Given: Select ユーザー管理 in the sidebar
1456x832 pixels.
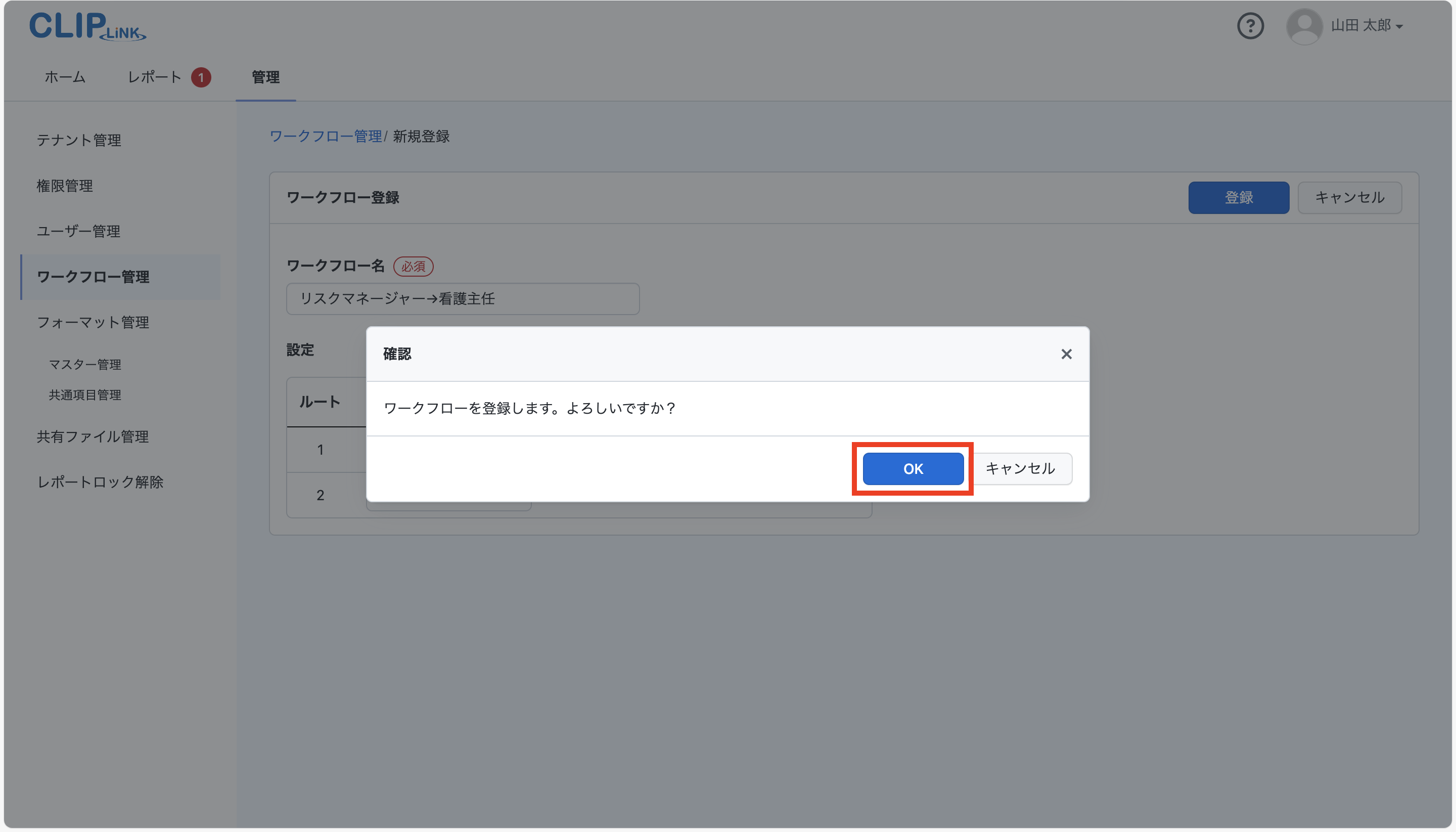Looking at the screenshot, I should click(78, 231).
